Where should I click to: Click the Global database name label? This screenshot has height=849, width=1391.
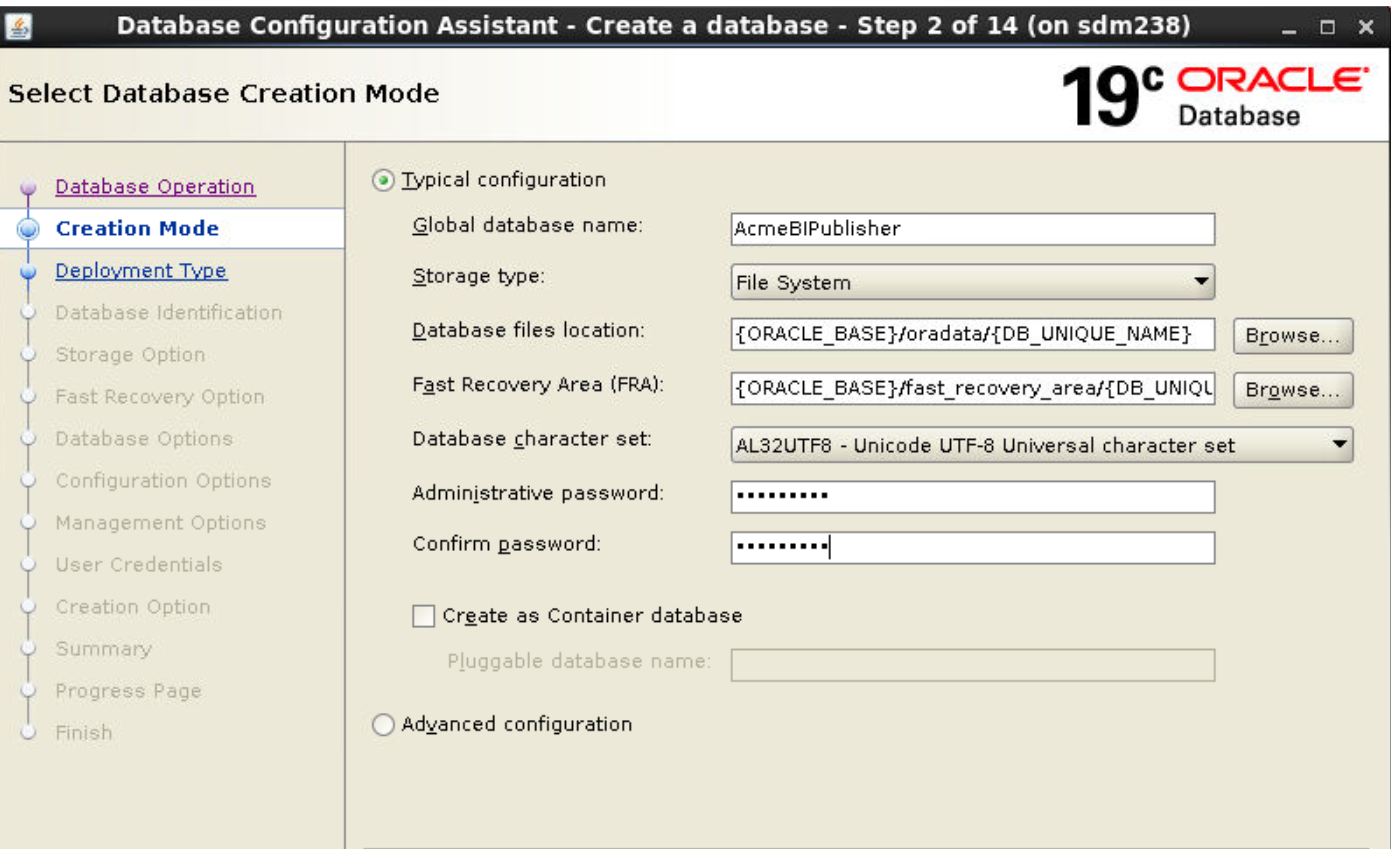526,225
